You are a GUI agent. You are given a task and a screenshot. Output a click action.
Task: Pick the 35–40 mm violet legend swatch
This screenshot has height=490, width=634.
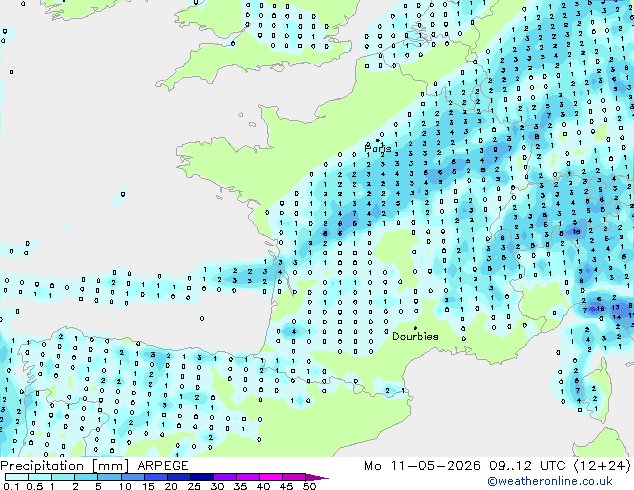248,477
